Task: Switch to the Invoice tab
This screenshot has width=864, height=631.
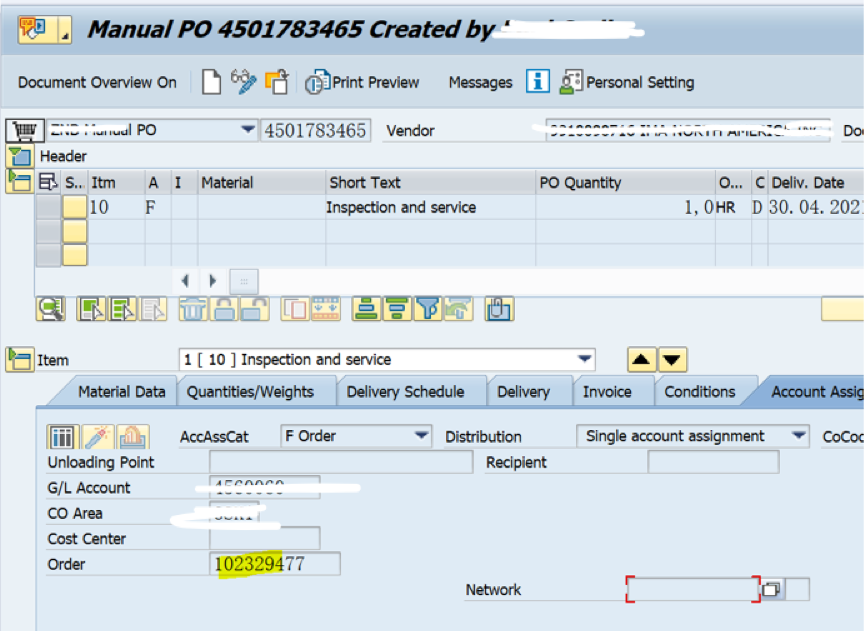Action: point(607,392)
